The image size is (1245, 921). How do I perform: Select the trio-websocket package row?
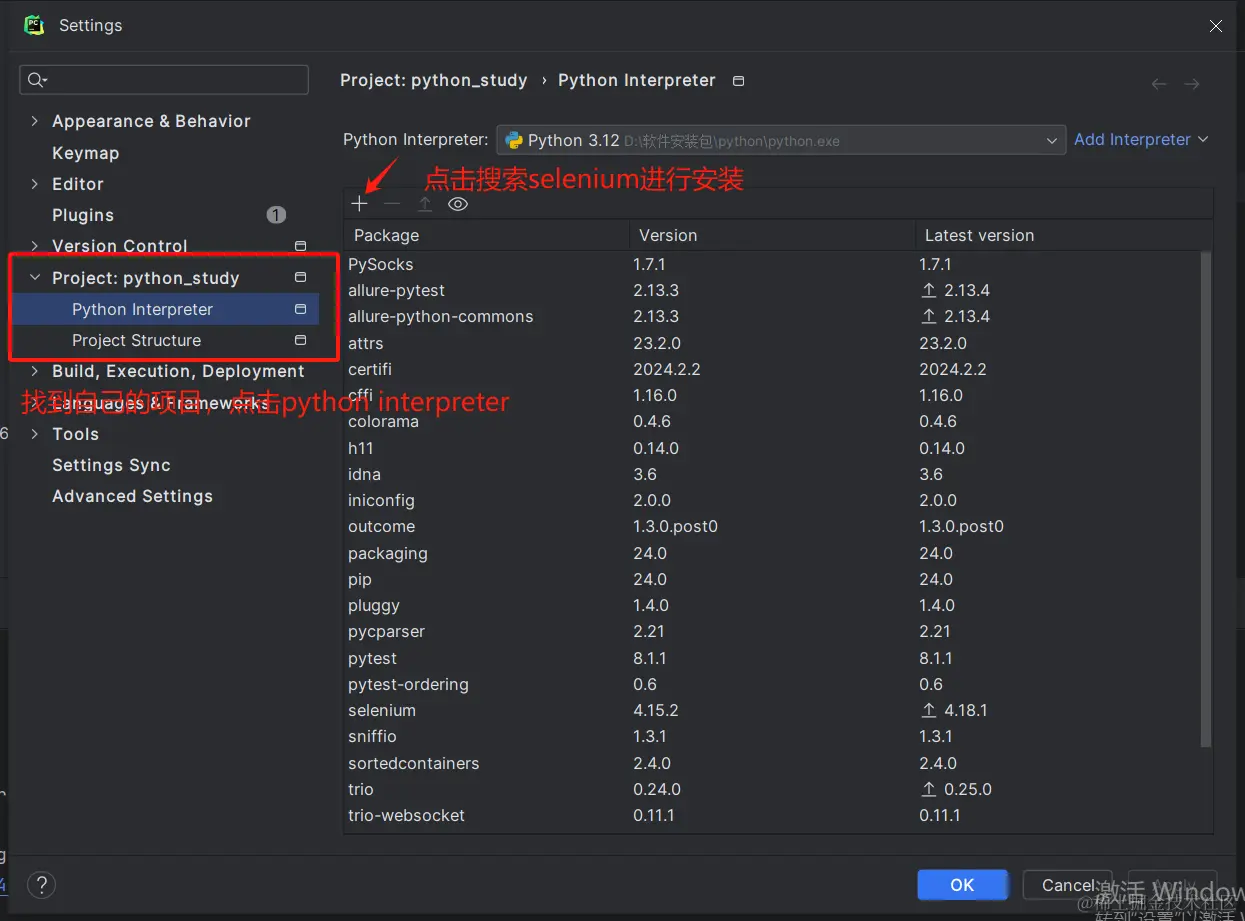click(771, 815)
